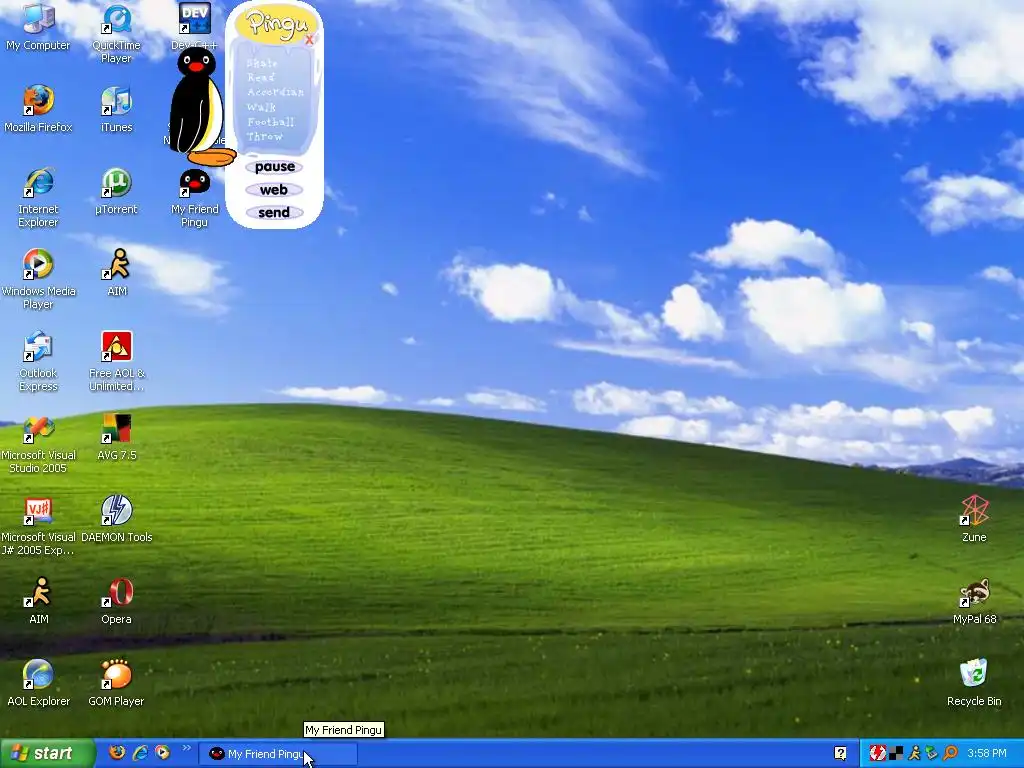
Task: Select the µTorrent desktop shortcut
Action: click(116, 191)
